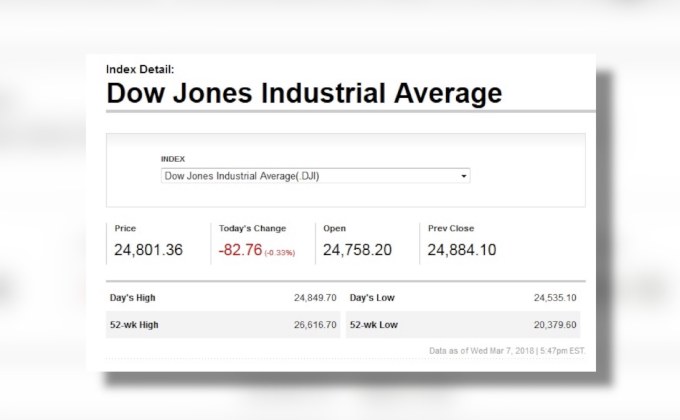680x420 pixels.
Task: Click the day's high value 24,849.70
Action: point(315,298)
